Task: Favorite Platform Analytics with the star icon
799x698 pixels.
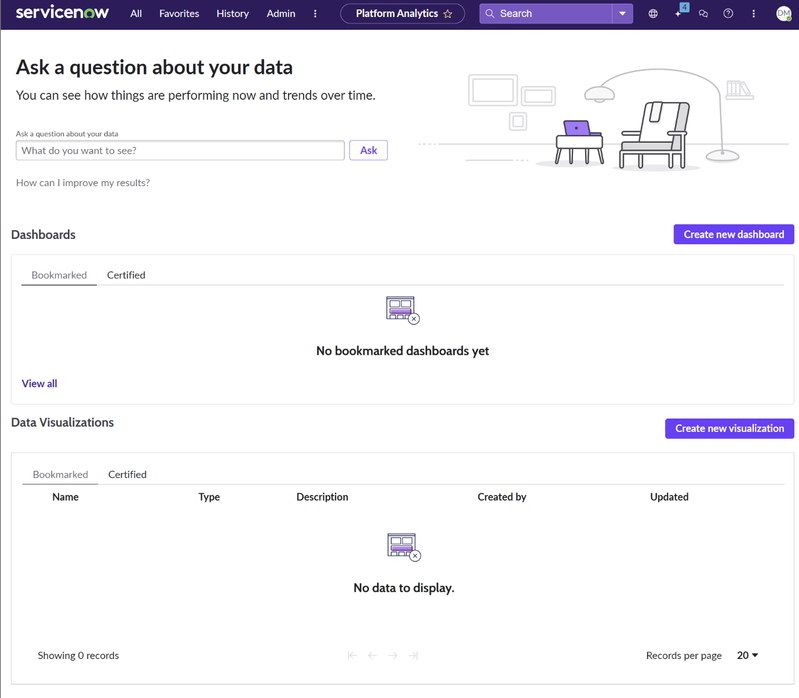Action: click(448, 14)
